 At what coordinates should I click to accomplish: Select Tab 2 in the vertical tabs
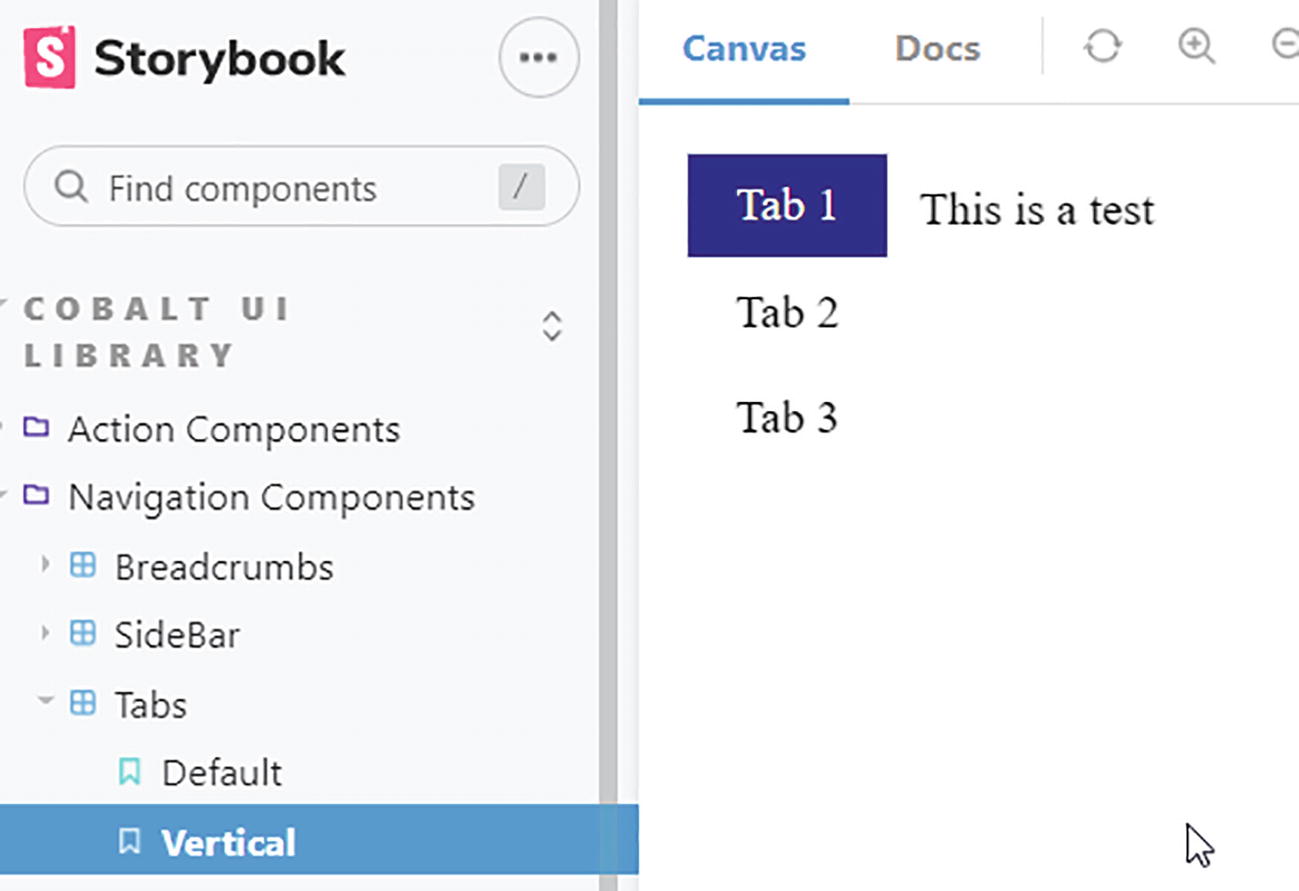(x=787, y=313)
